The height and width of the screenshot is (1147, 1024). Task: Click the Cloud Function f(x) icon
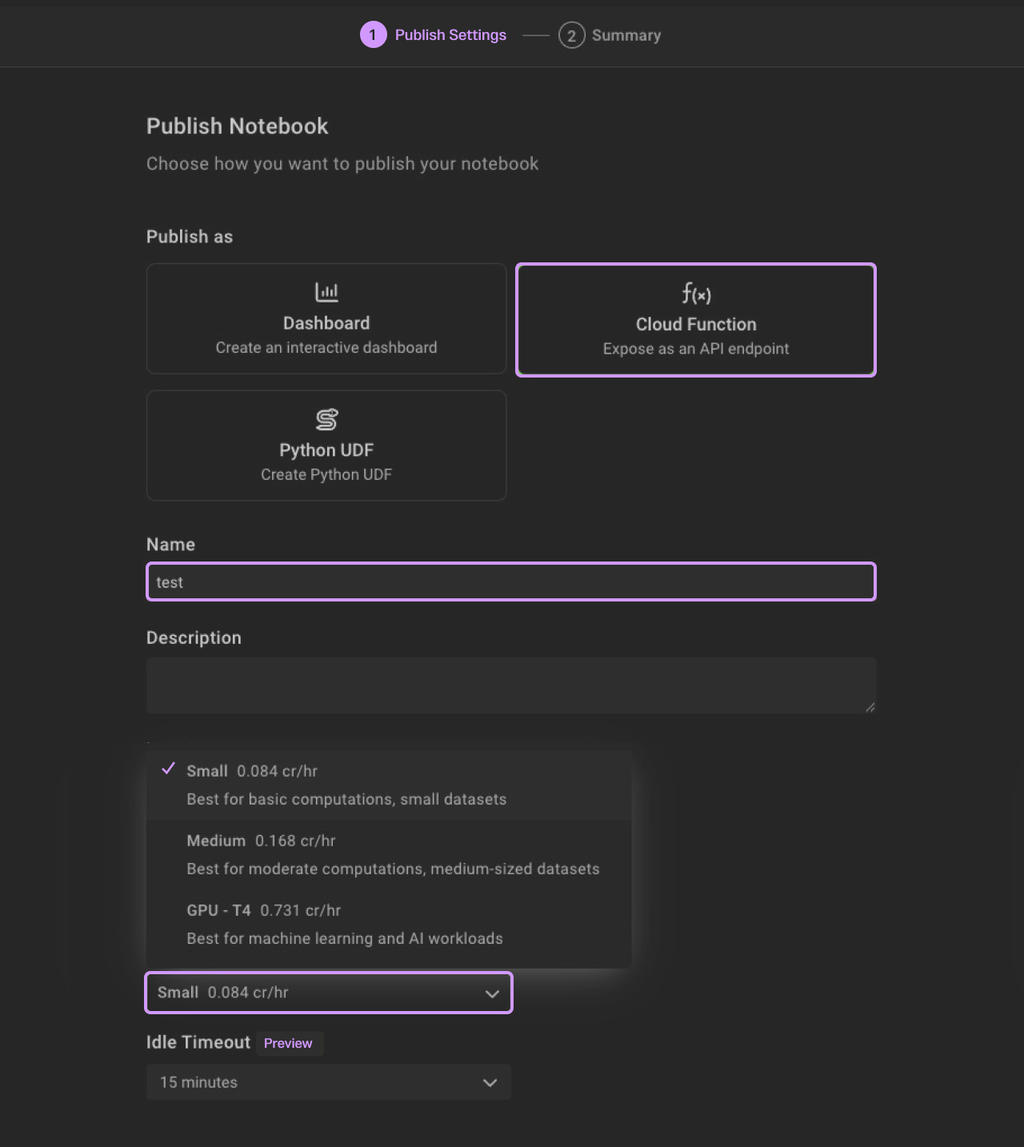point(696,293)
